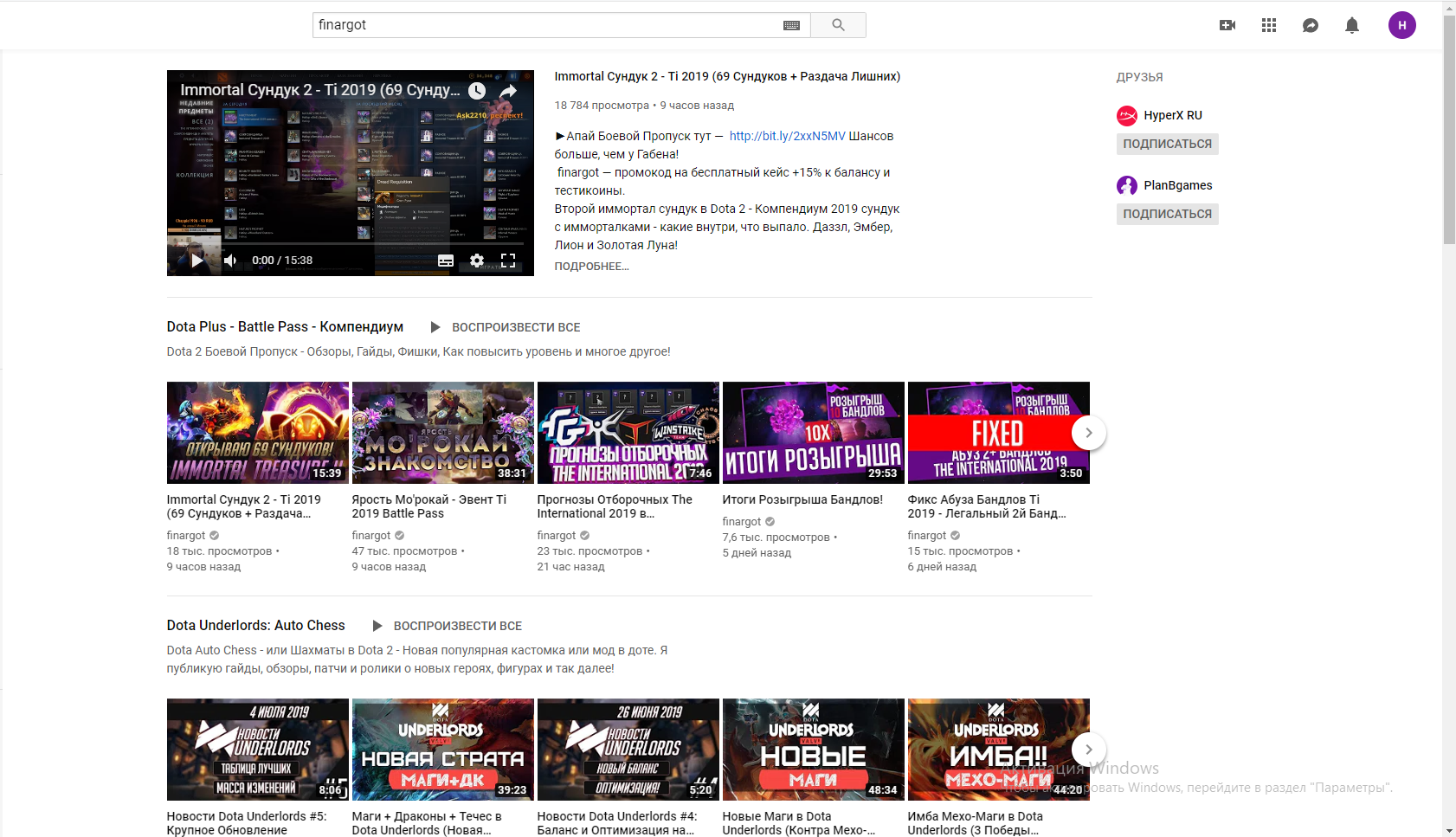Click the scrollbar up arrow
1456x837 pixels.
(x=1449, y=8)
